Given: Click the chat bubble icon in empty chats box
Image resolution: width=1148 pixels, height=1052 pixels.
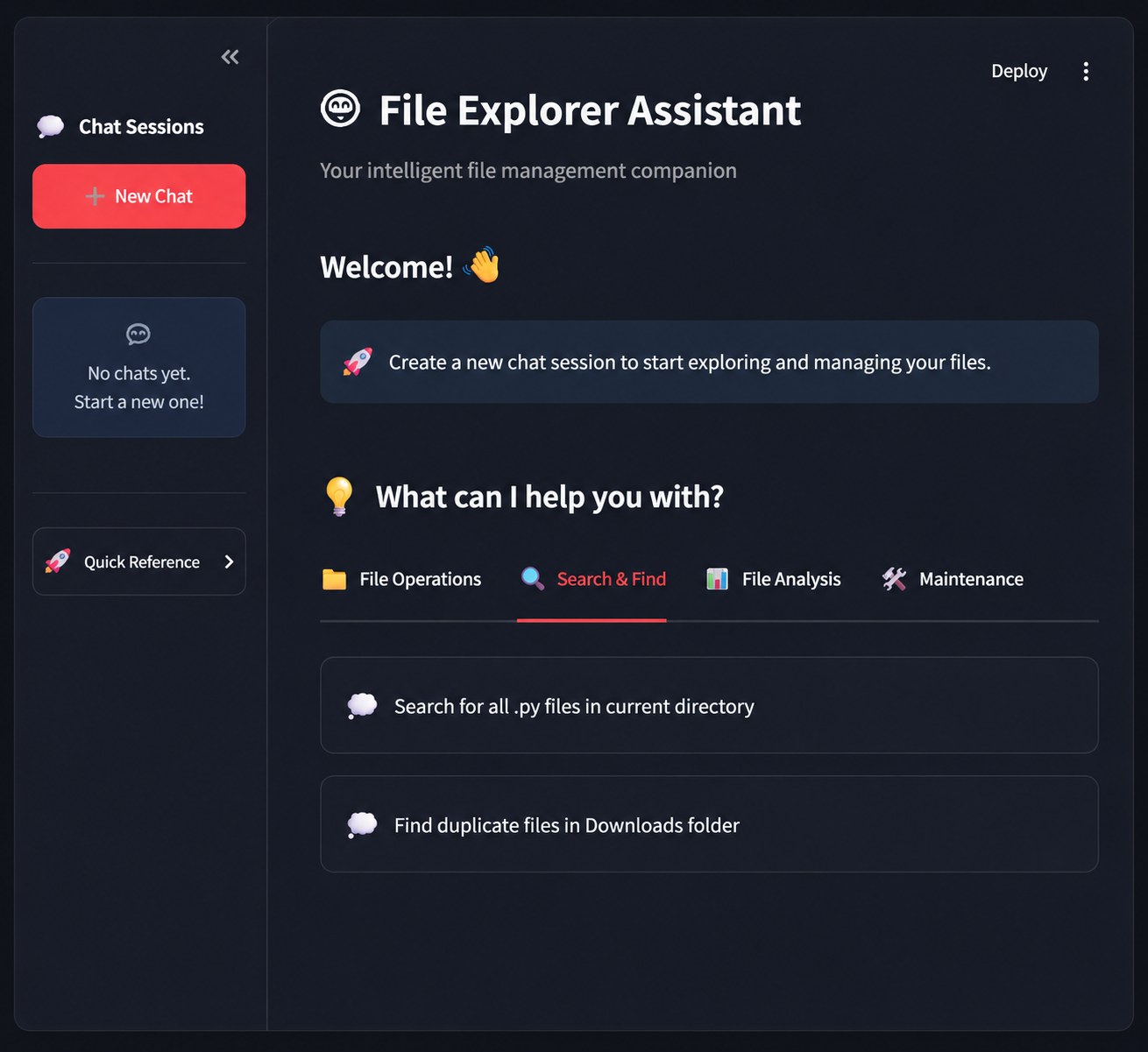Looking at the screenshot, I should click(x=138, y=334).
